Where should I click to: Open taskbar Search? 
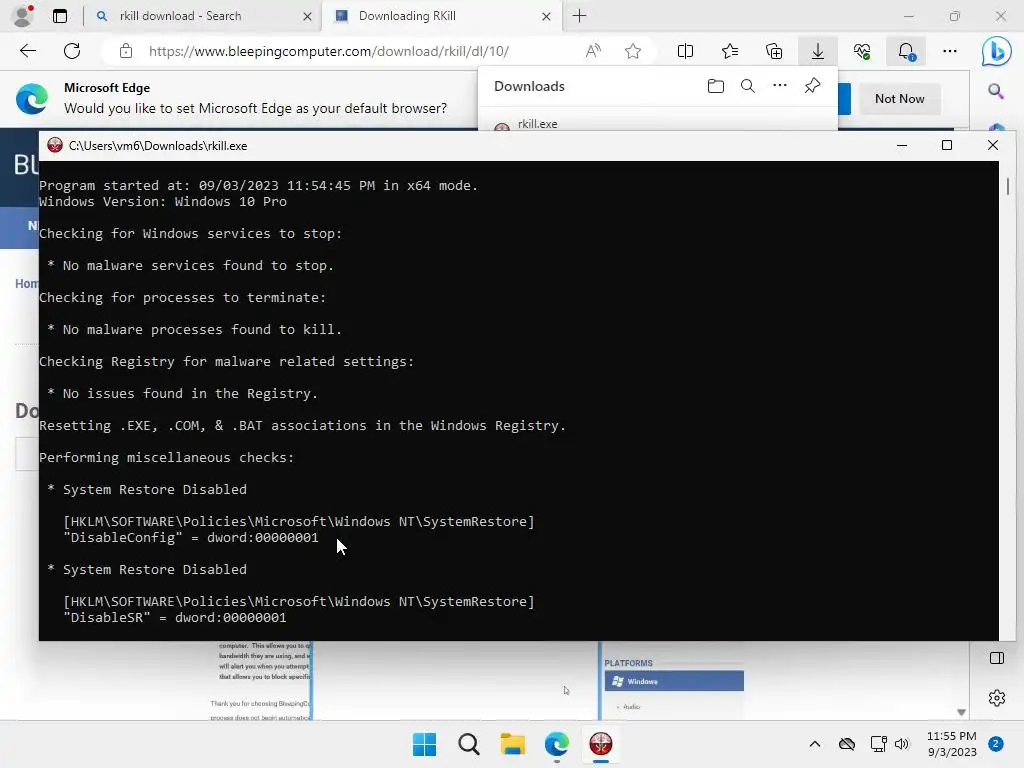[468, 744]
